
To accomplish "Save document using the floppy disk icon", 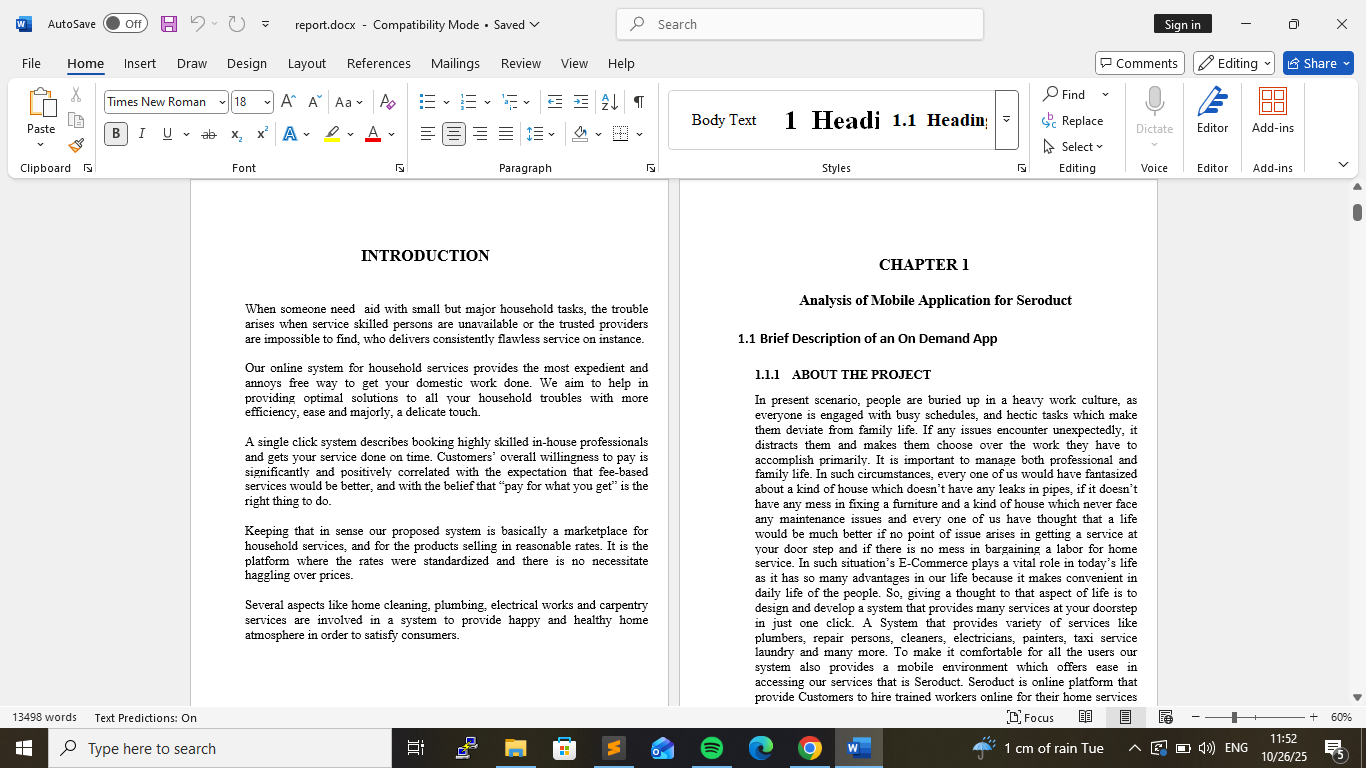I will point(169,24).
